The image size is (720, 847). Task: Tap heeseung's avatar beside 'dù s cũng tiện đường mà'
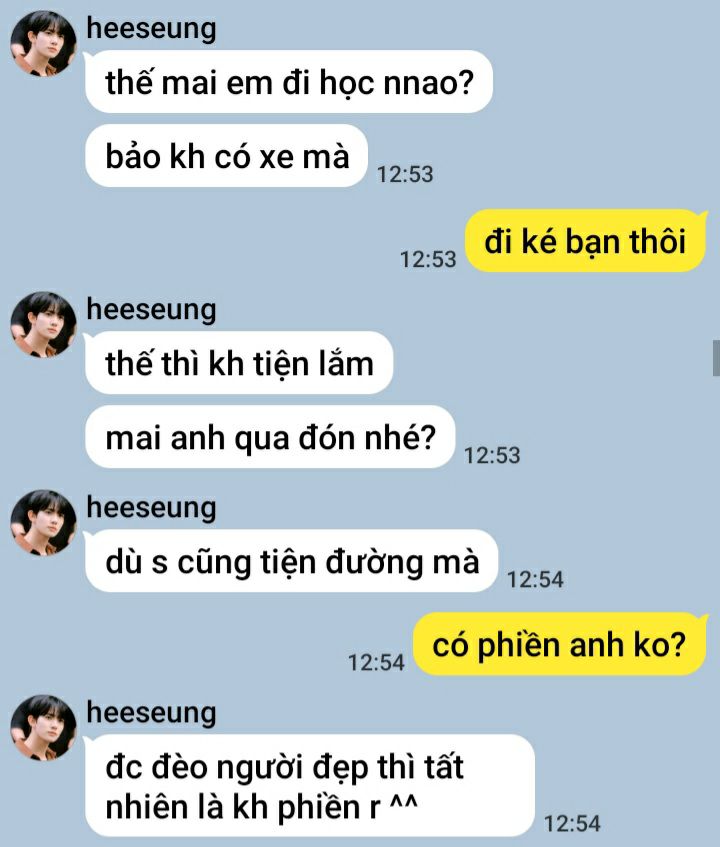[43, 523]
